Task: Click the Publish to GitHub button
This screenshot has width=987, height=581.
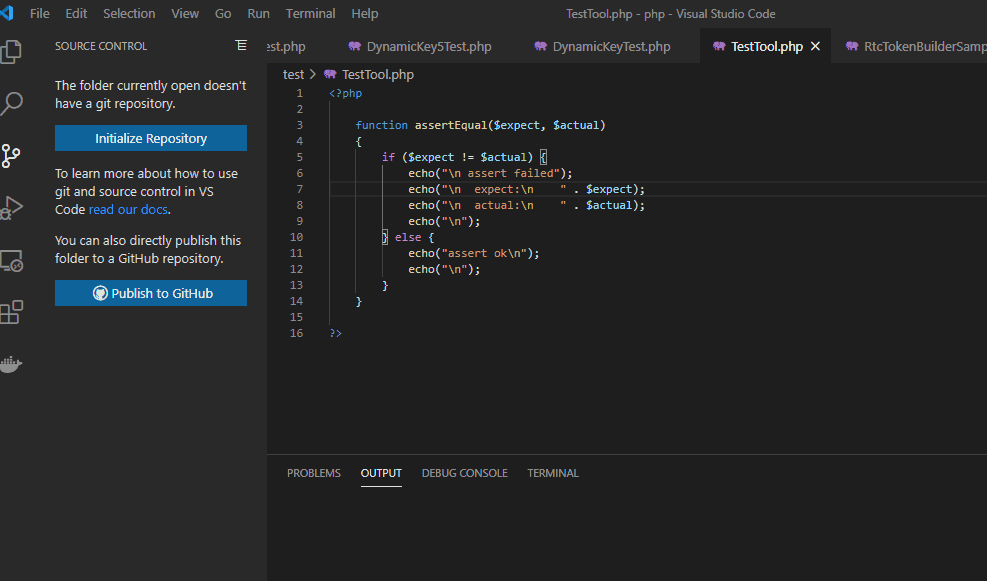Action: tap(151, 293)
